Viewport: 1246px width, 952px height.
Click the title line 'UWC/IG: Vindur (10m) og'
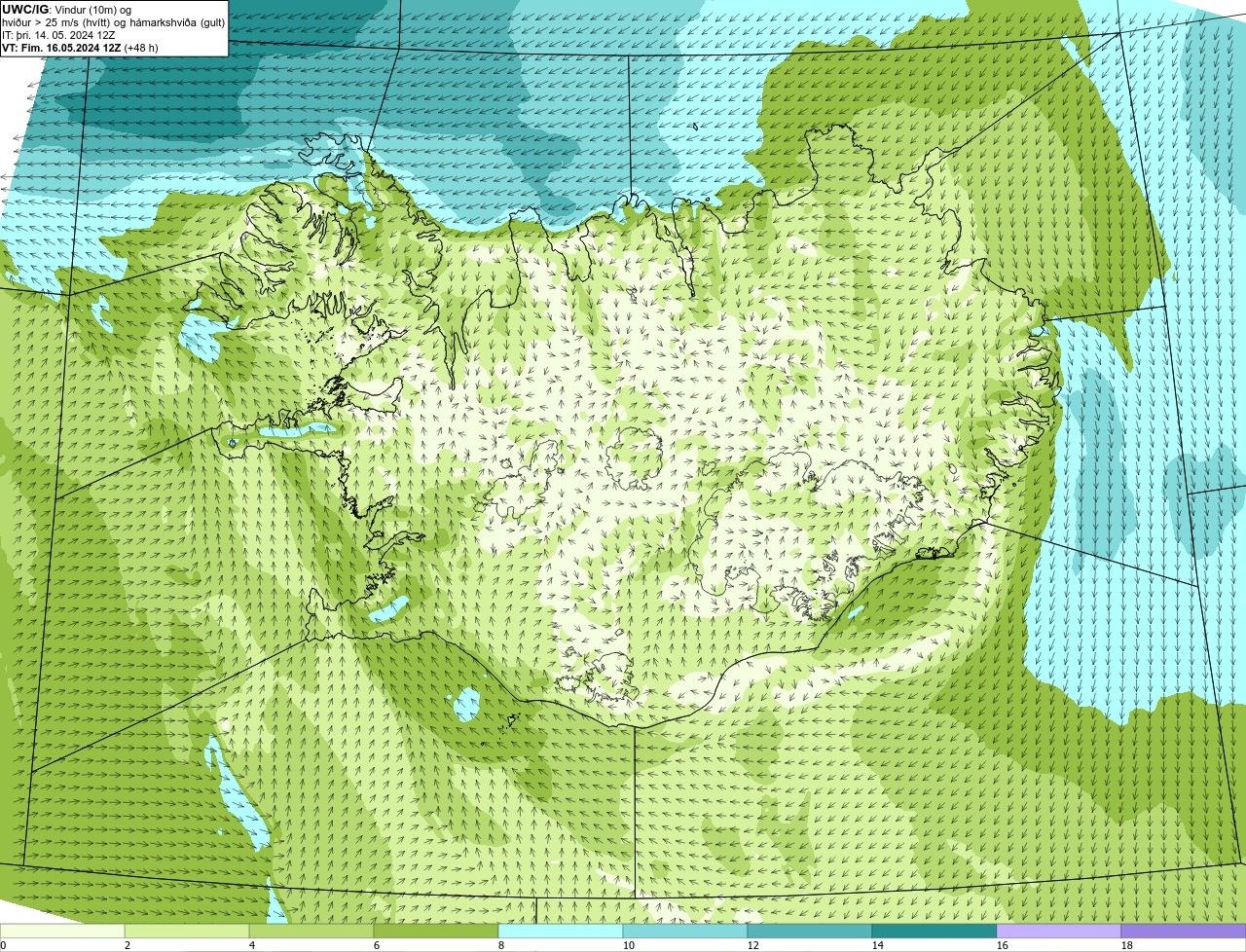(67, 10)
